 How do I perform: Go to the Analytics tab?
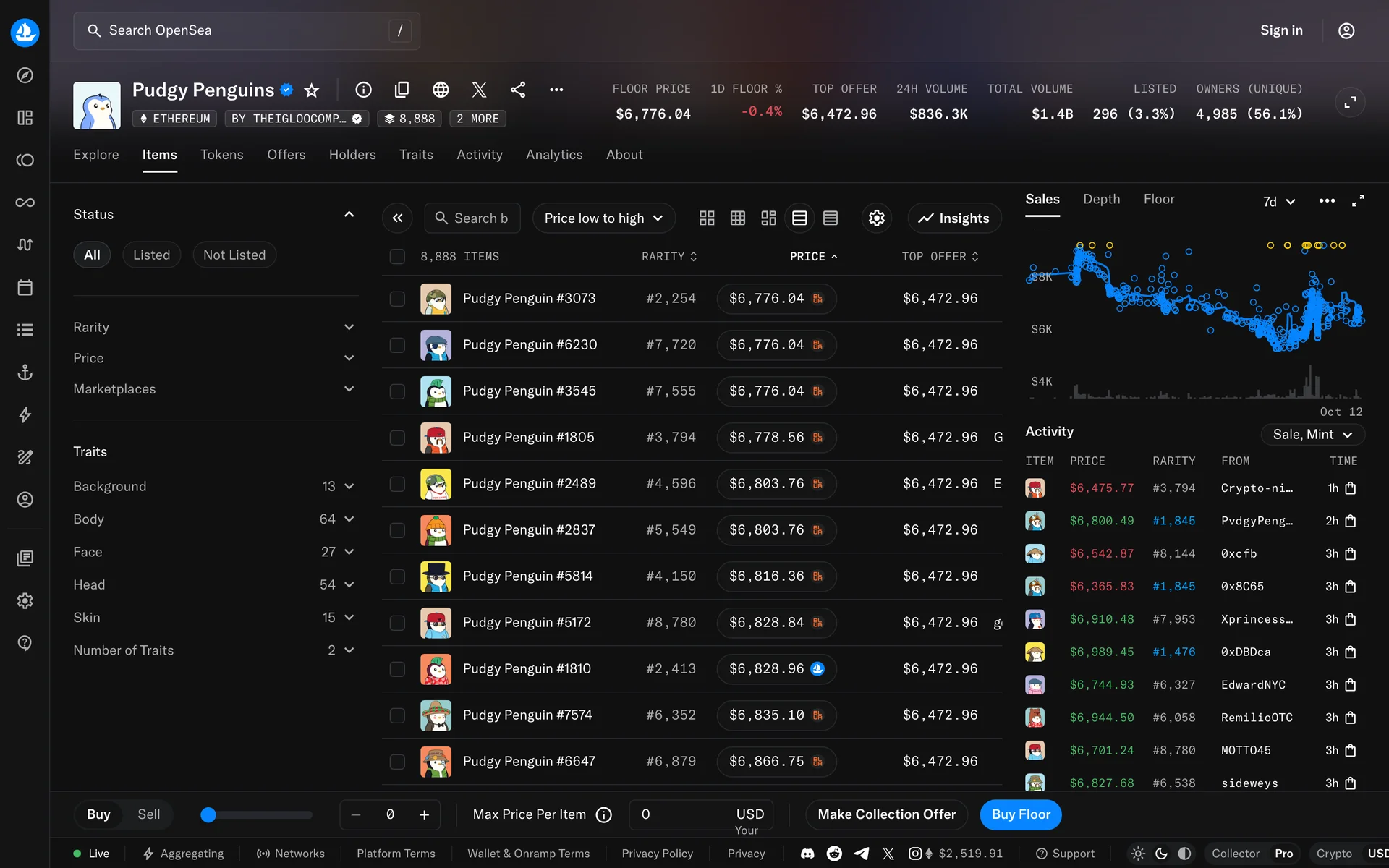coord(554,155)
